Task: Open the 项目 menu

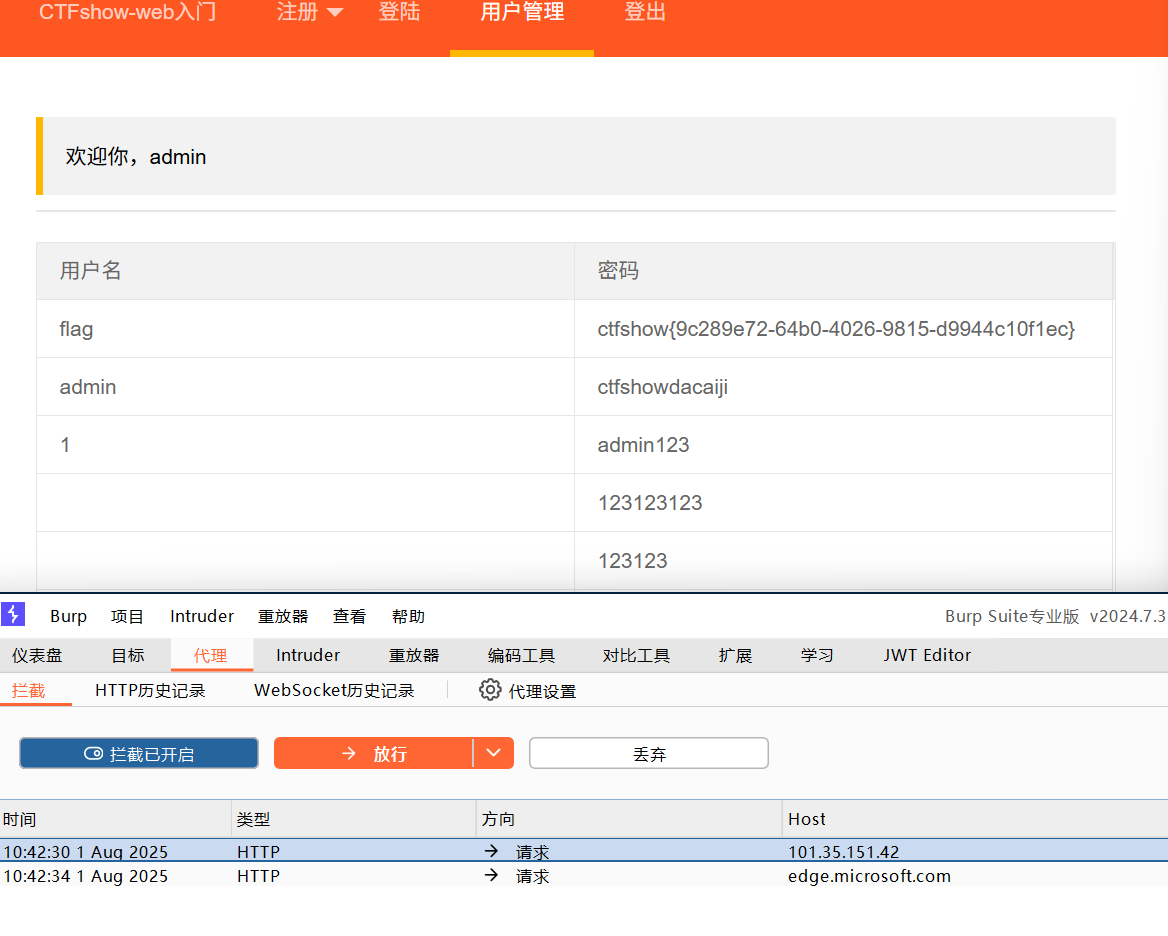Action: pyautogui.click(x=128, y=616)
